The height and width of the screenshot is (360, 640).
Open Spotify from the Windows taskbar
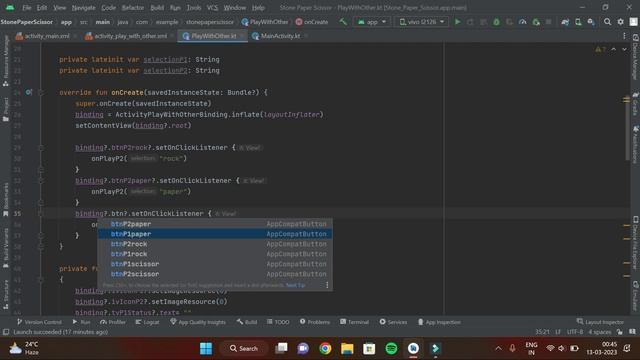coord(391,348)
